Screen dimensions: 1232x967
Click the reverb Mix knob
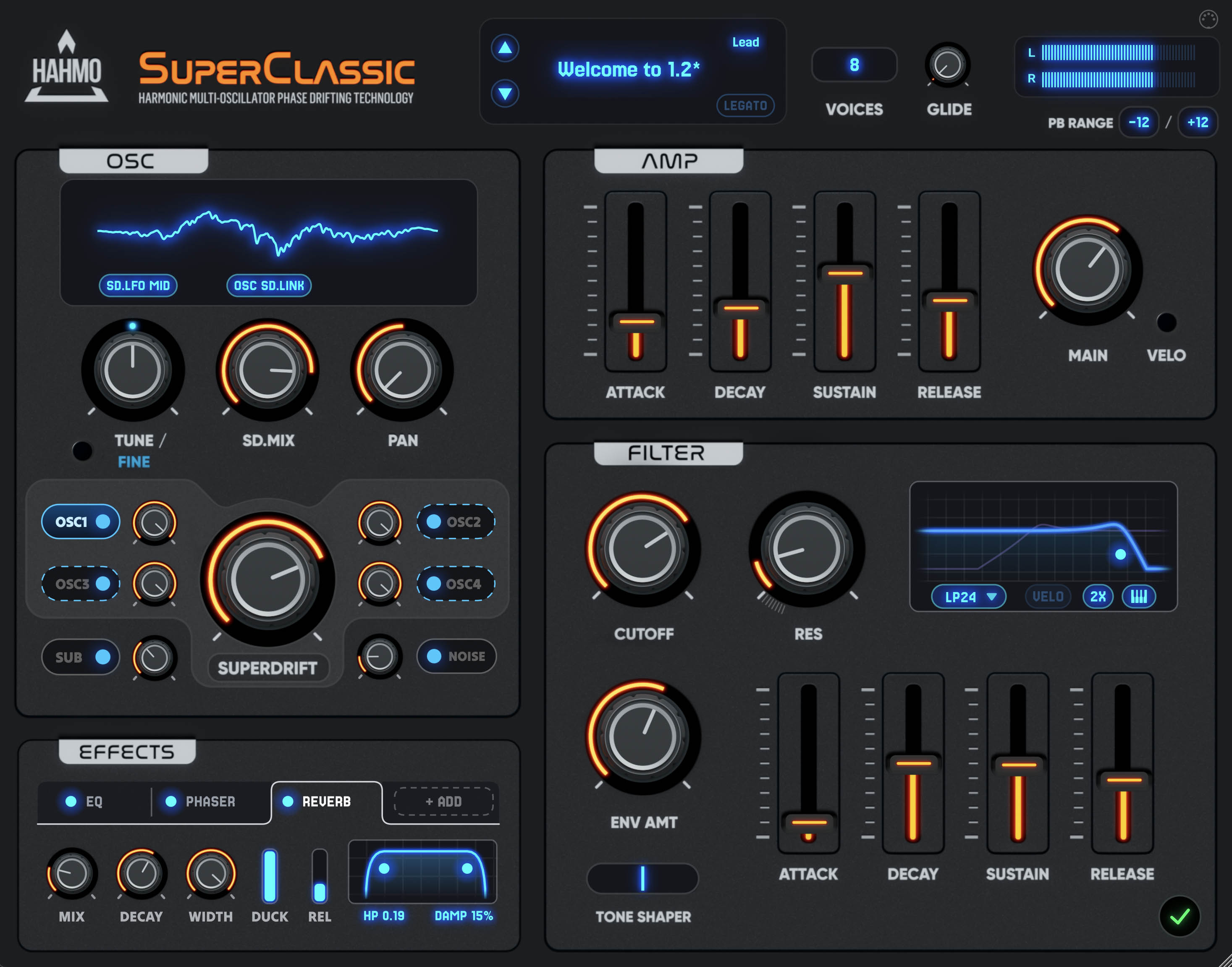click(x=71, y=874)
